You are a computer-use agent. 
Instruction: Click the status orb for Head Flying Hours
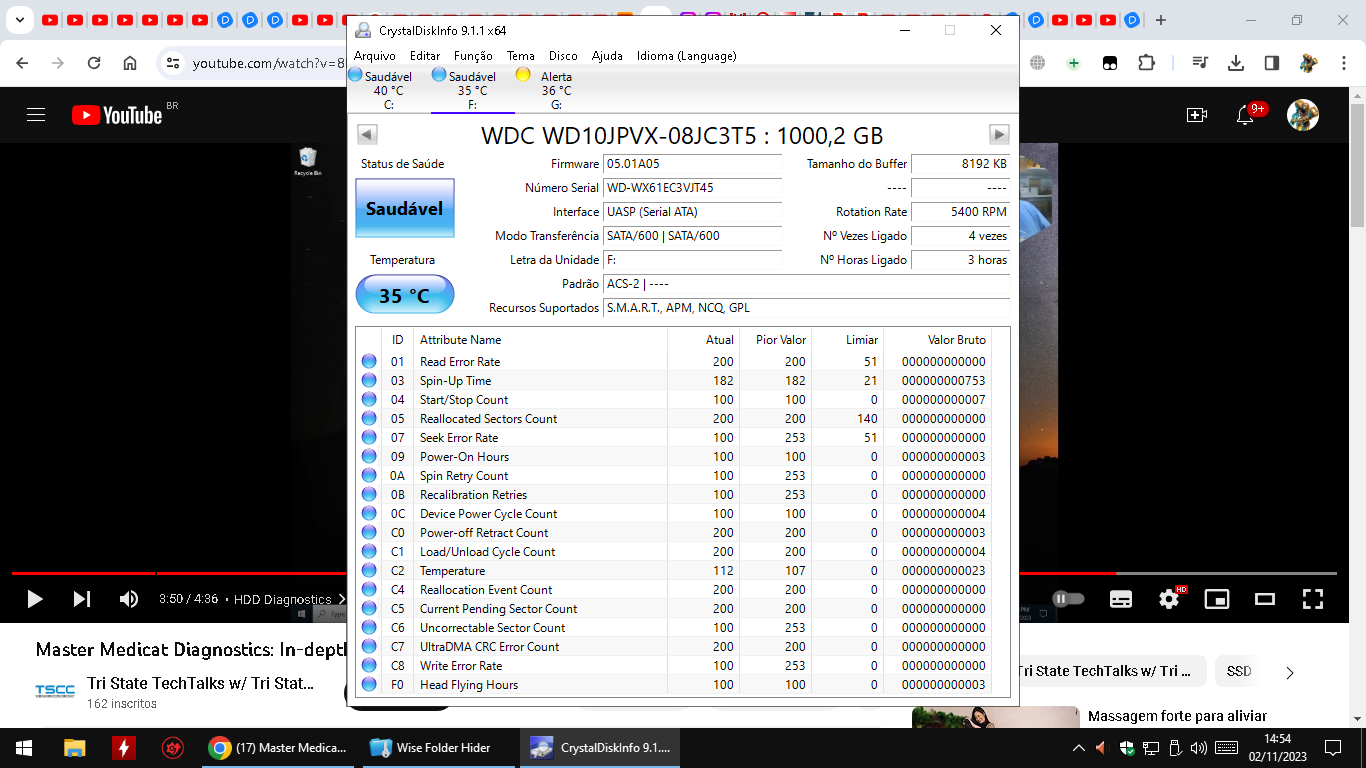point(369,684)
